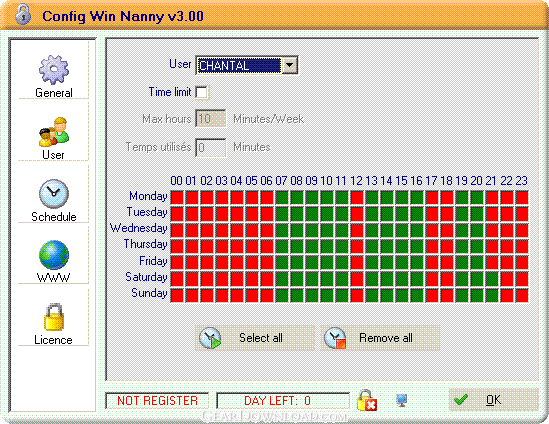Open the General settings gear icon

pos(54,70)
